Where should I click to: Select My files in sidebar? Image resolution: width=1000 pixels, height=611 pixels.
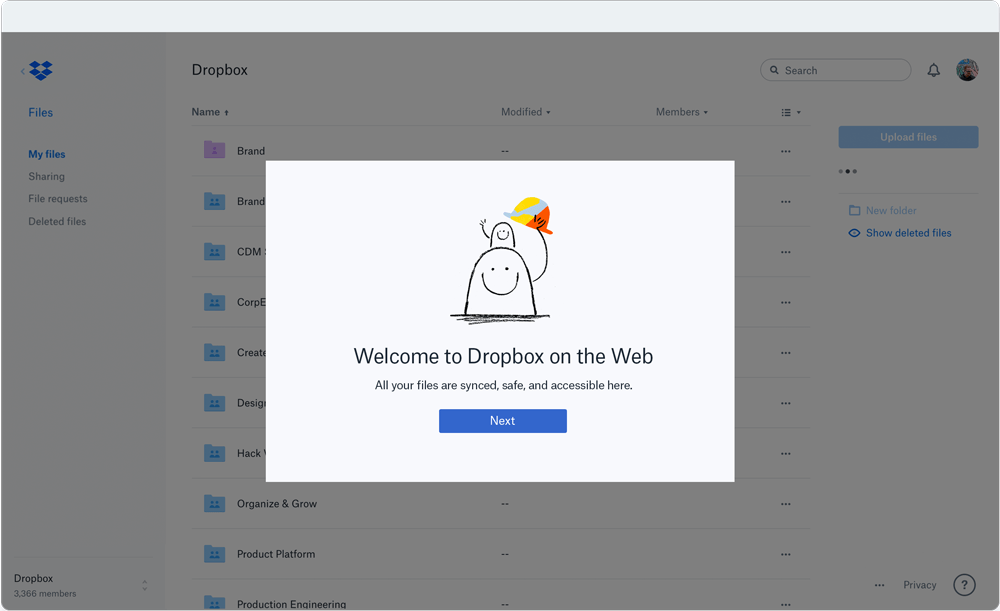coord(47,154)
